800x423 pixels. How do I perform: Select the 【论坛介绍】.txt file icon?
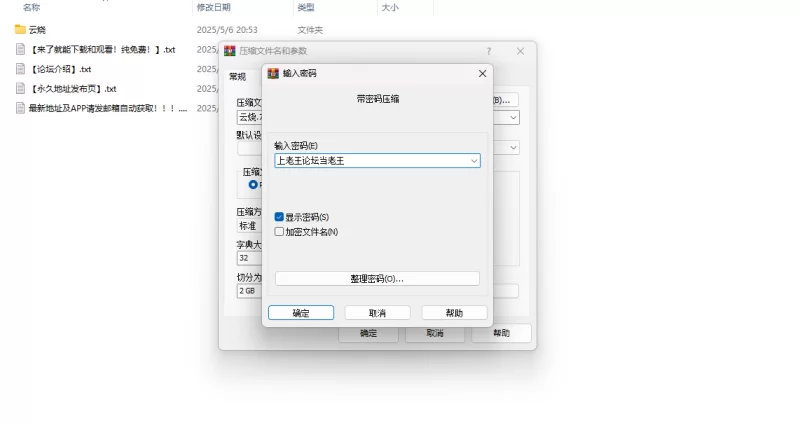pos(20,69)
